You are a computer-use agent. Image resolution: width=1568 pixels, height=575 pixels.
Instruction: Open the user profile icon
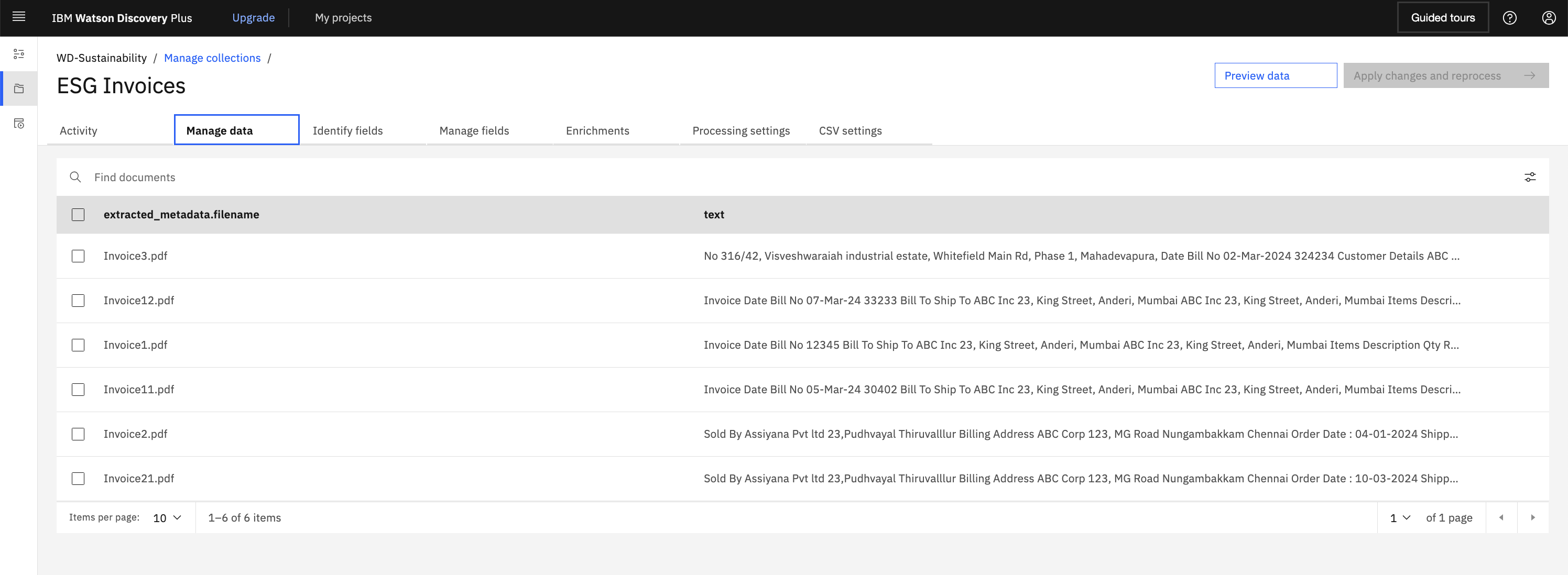(x=1549, y=18)
